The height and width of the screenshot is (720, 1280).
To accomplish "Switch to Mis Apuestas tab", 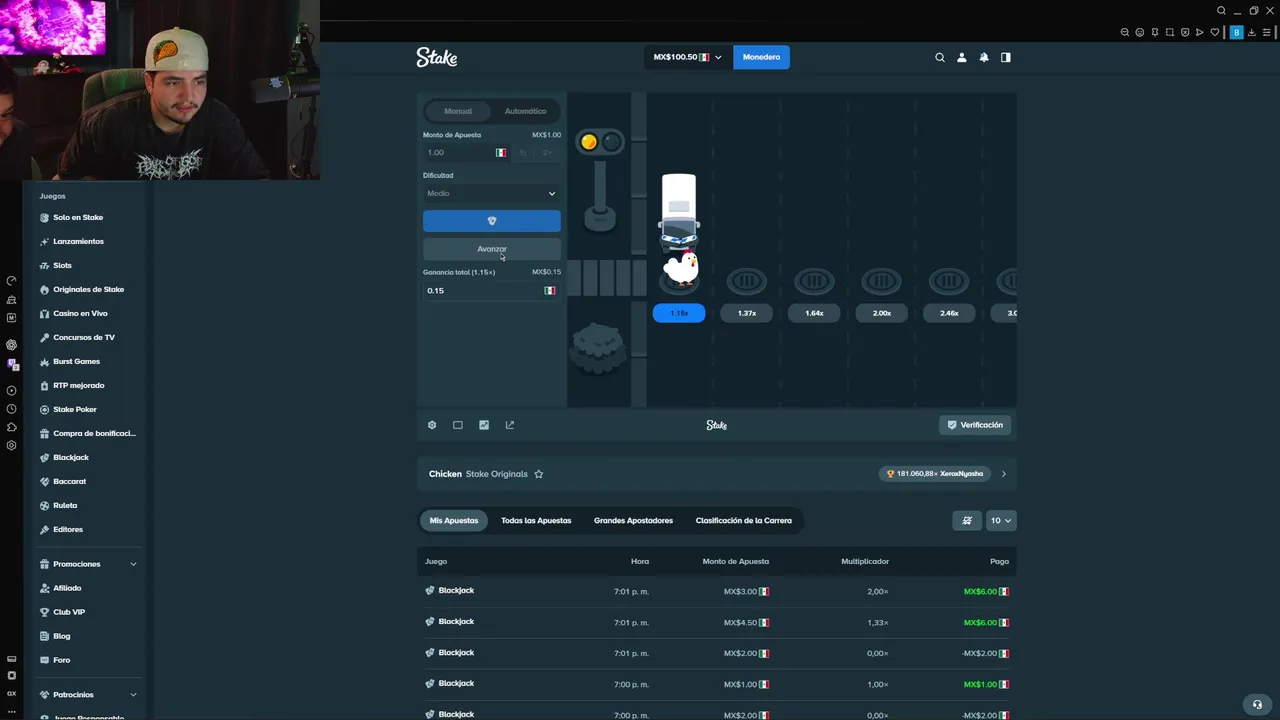I will (454, 520).
